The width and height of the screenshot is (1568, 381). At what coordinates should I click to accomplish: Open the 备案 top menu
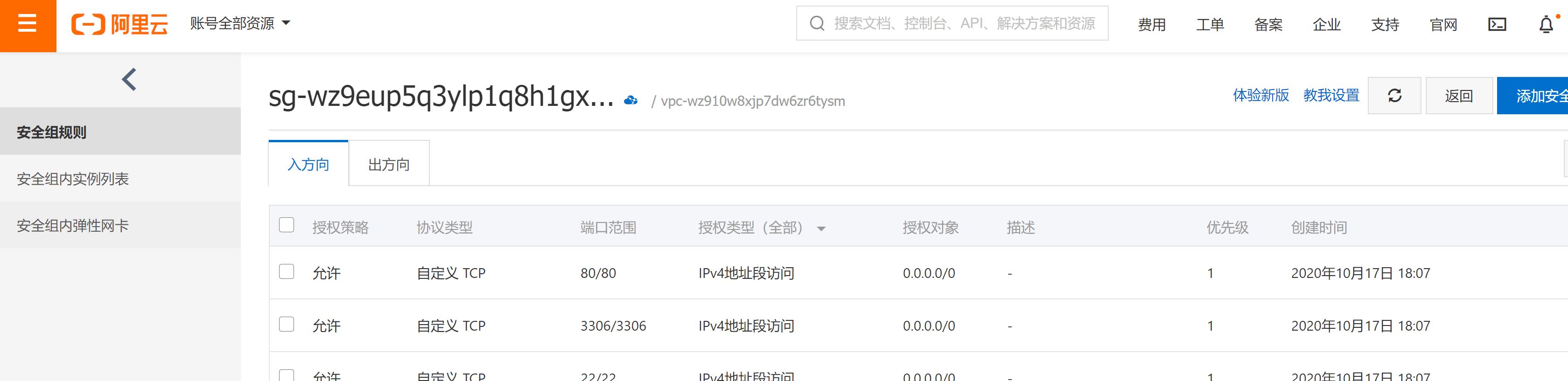coord(1268,24)
